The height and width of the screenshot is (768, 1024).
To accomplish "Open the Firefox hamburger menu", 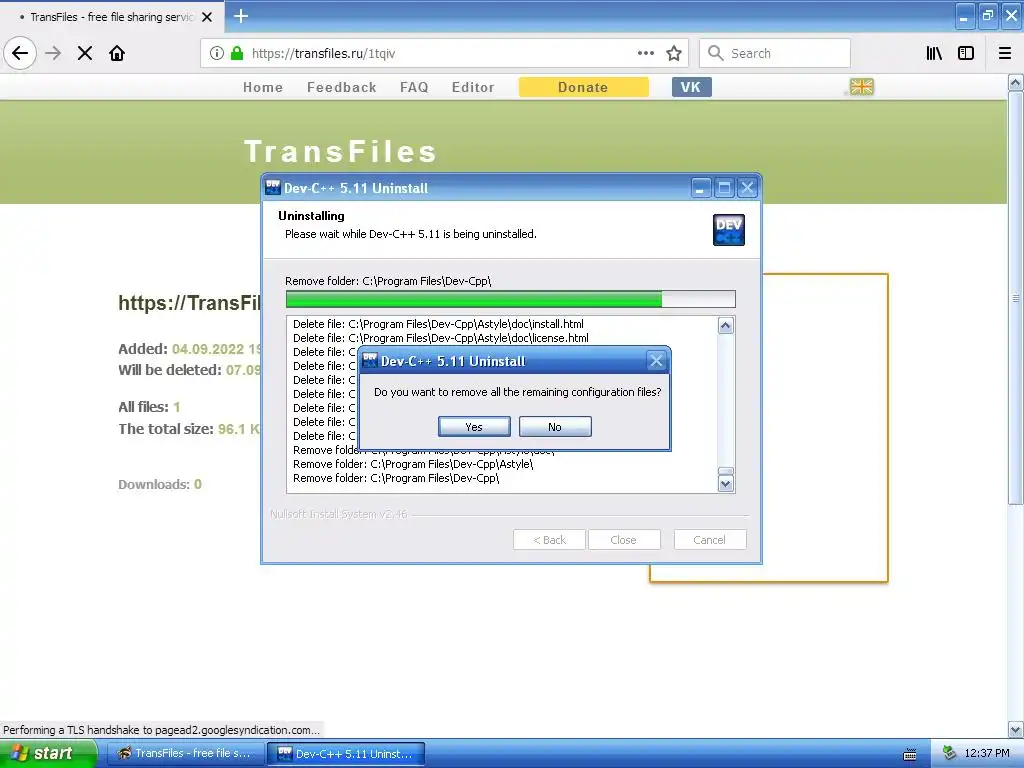I will [x=1005, y=54].
